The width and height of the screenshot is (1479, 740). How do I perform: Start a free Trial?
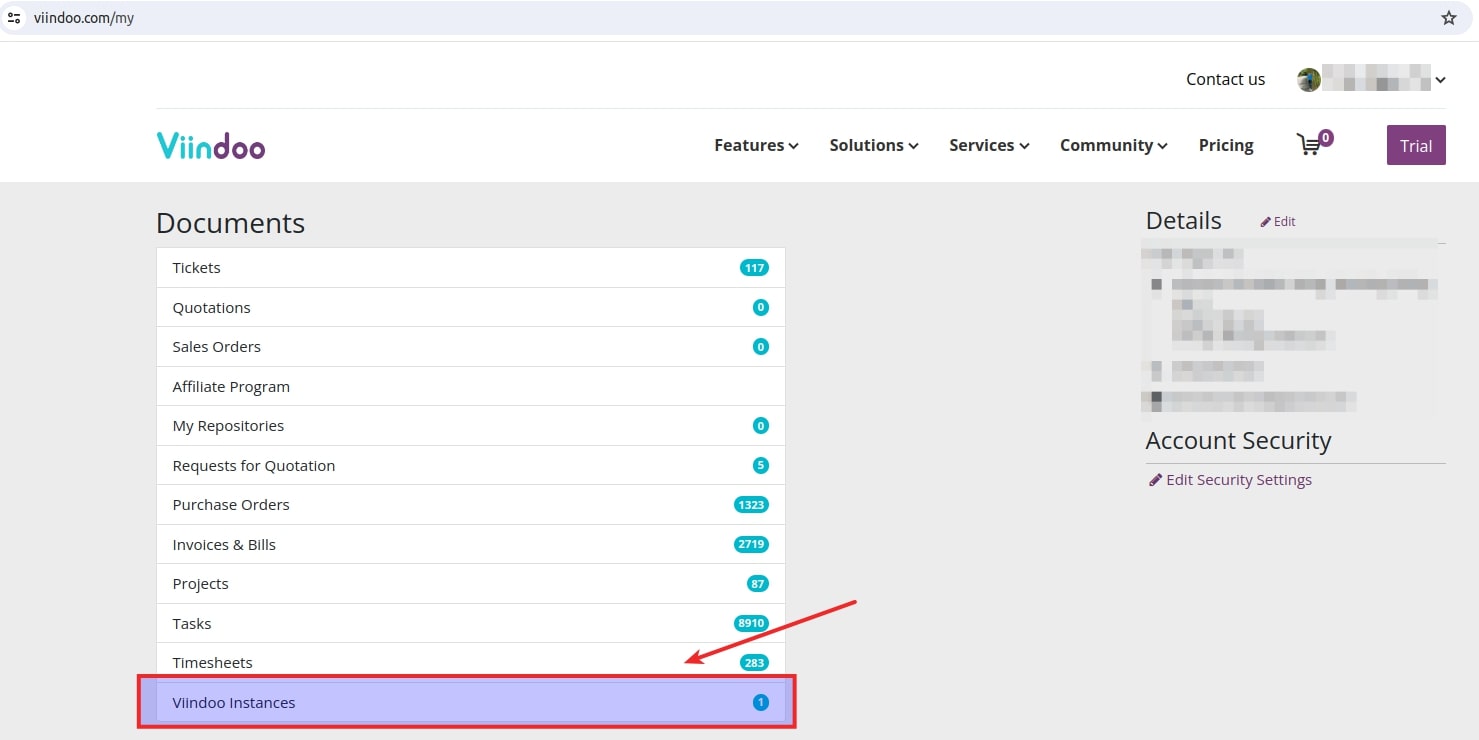point(1416,145)
